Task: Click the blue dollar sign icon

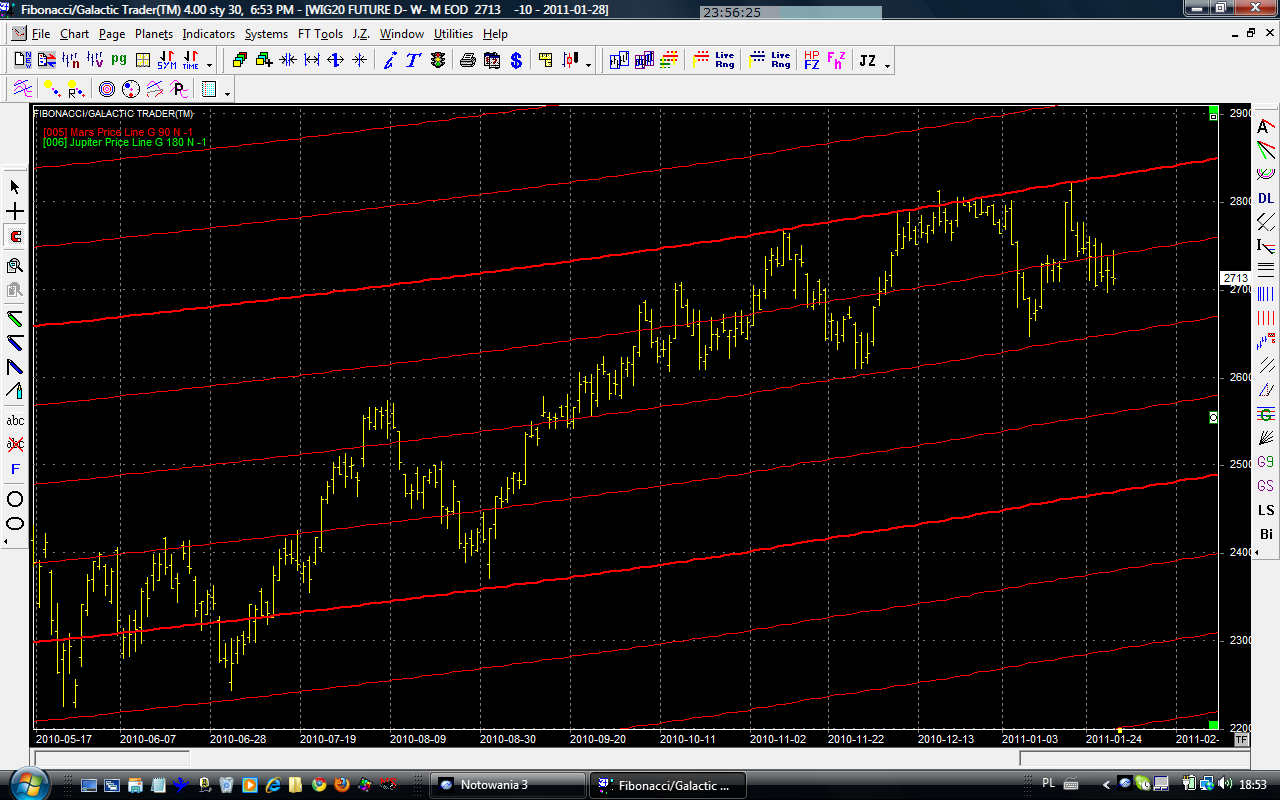Action: tap(516, 61)
